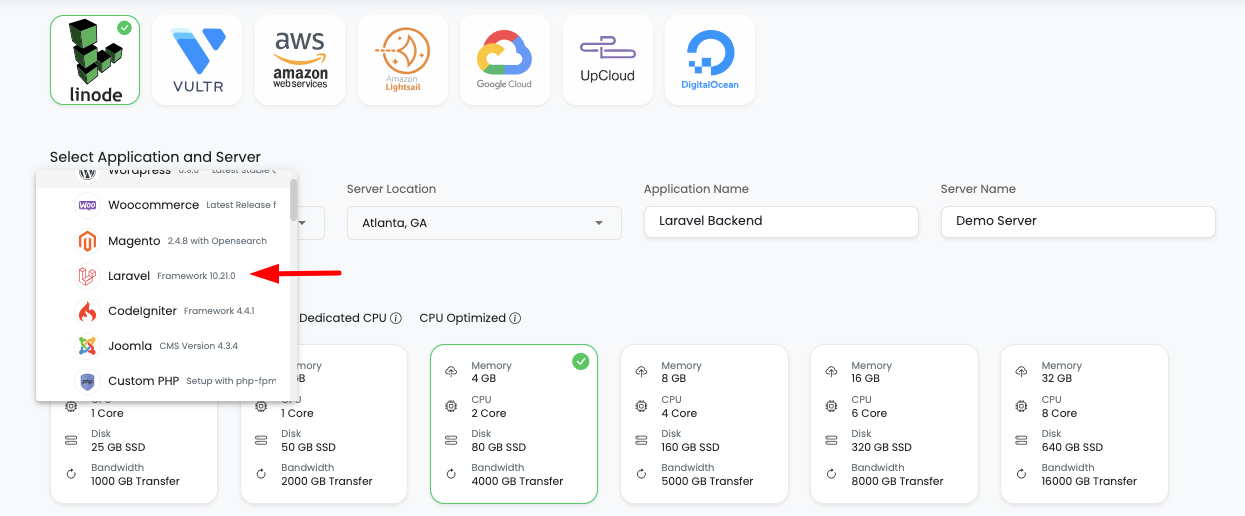Click memory icon on 32 GB plan
The height and width of the screenshot is (516, 1245).
pos(1021,372)
